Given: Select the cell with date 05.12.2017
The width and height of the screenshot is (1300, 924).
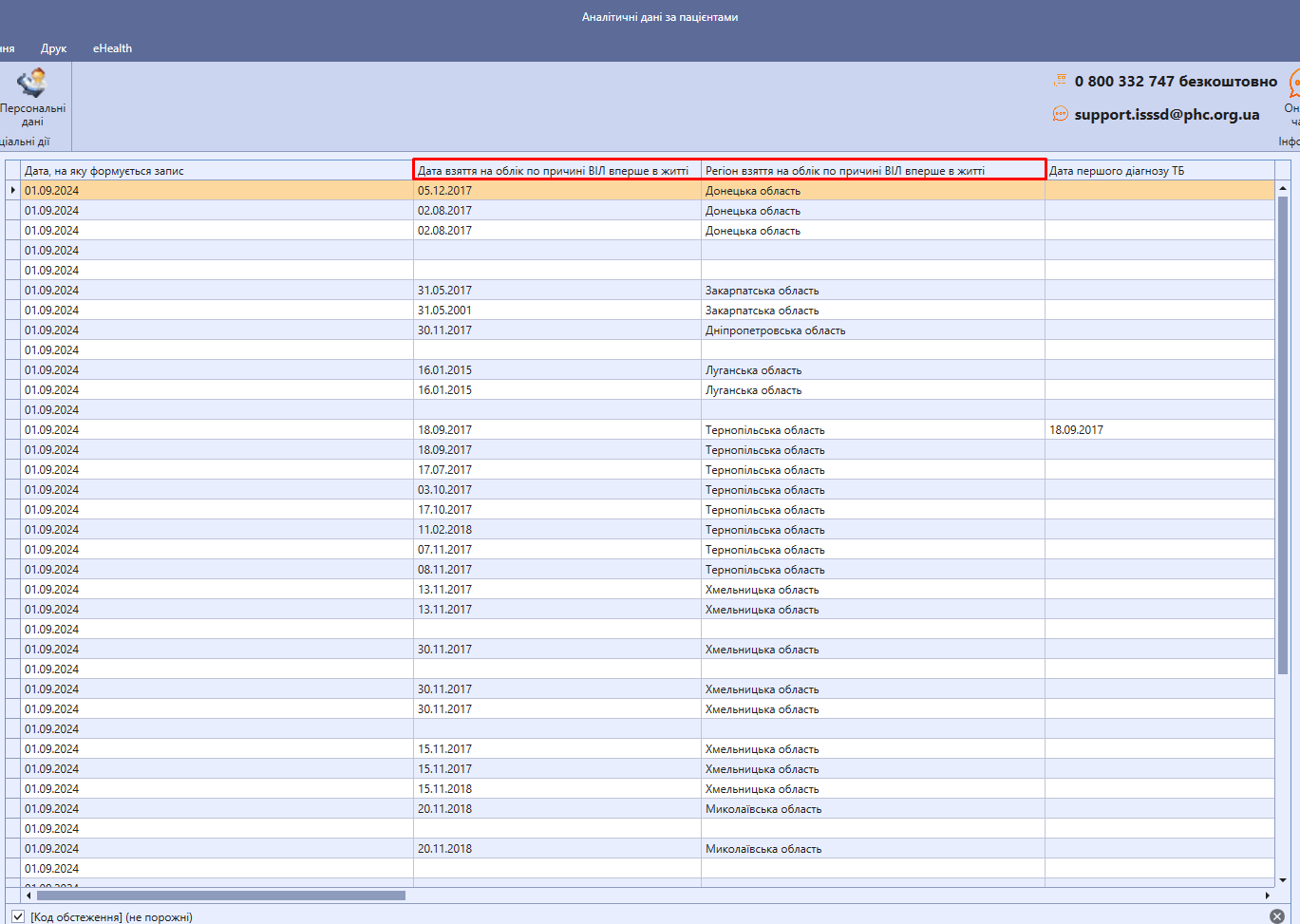Looking at the screenshot, I should [557, 191].
